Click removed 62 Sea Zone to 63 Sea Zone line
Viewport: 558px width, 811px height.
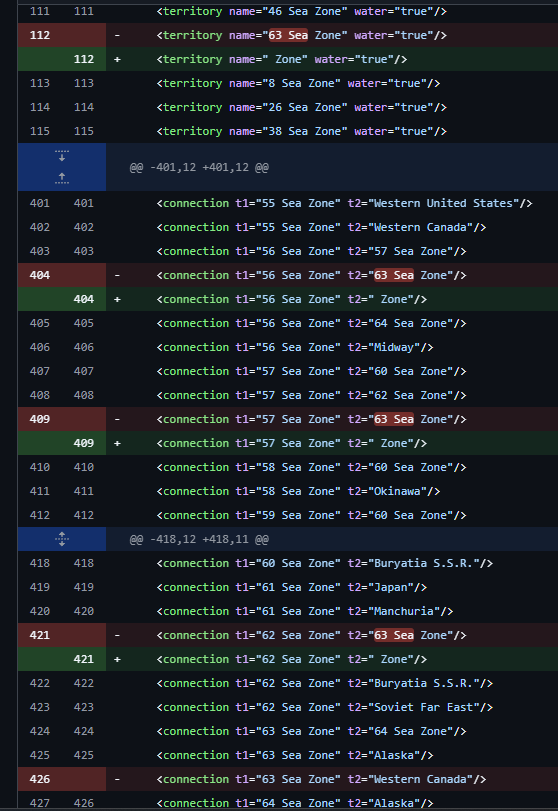tap(311, 635)
